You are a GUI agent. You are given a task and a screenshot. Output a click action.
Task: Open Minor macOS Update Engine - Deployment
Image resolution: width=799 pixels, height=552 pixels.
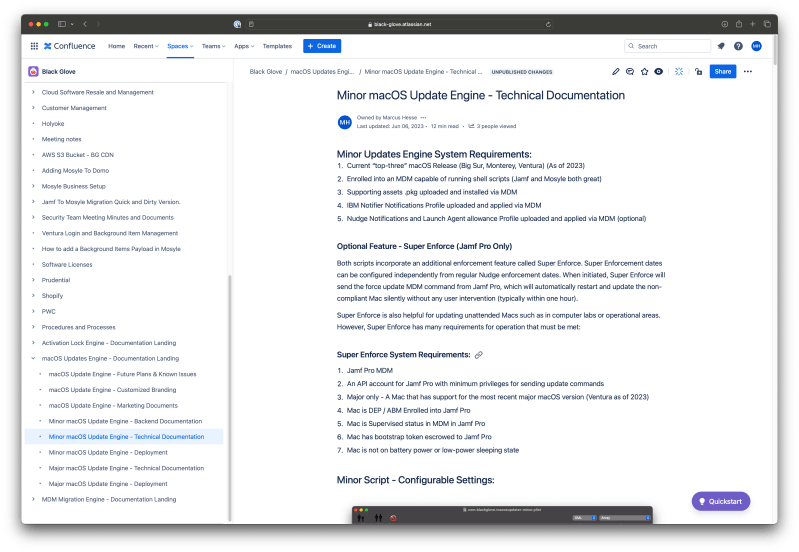point(108,453)
